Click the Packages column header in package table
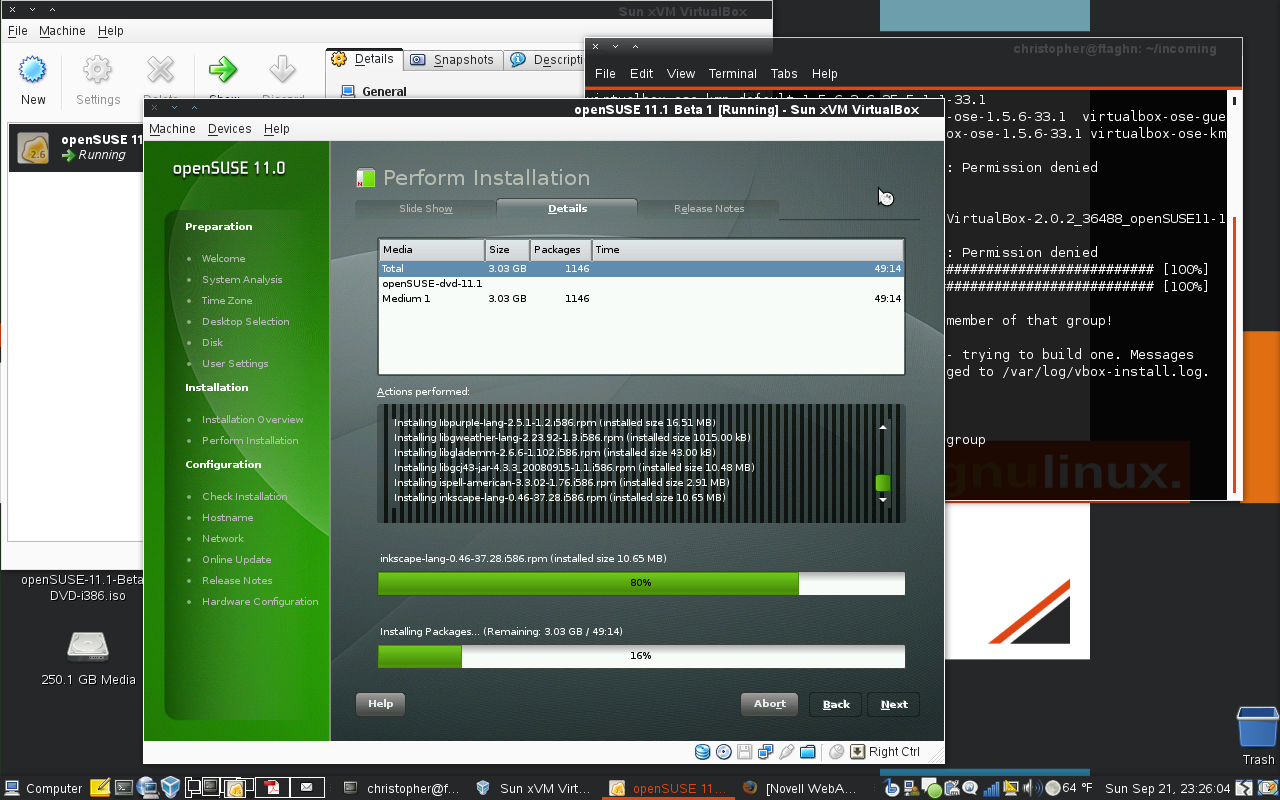The height and width of the screenshot is (800, 1280). (561, 250)
